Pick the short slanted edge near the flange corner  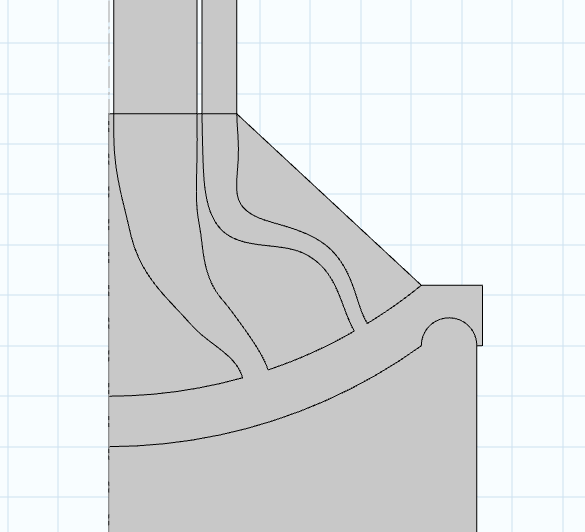(394, 305)
